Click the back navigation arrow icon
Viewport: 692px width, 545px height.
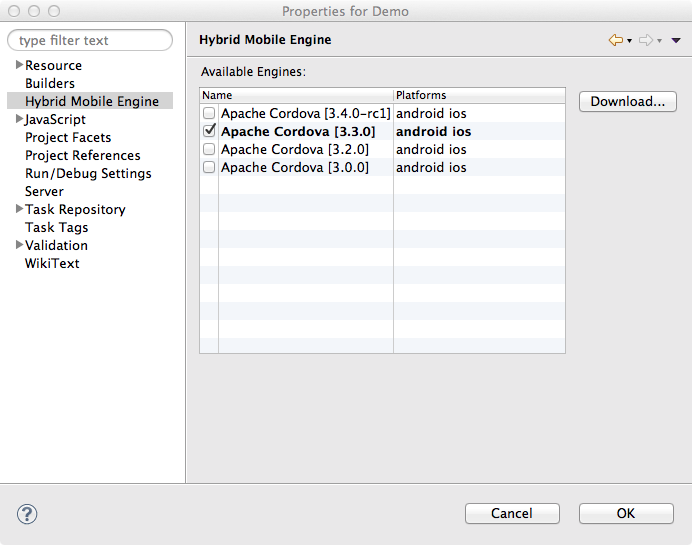click(616, 40)
